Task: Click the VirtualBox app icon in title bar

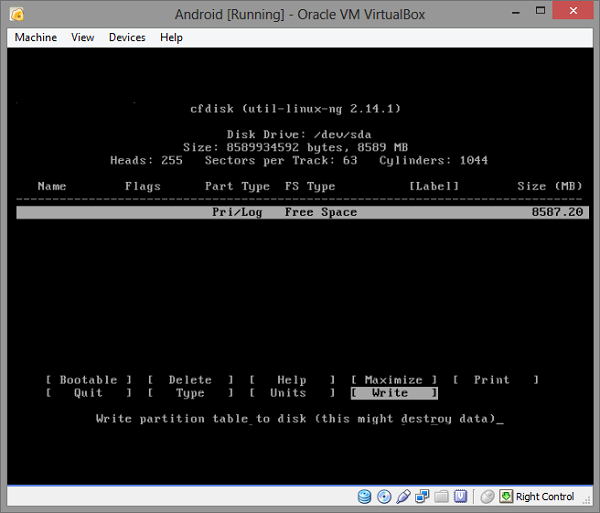Action: 17,15
